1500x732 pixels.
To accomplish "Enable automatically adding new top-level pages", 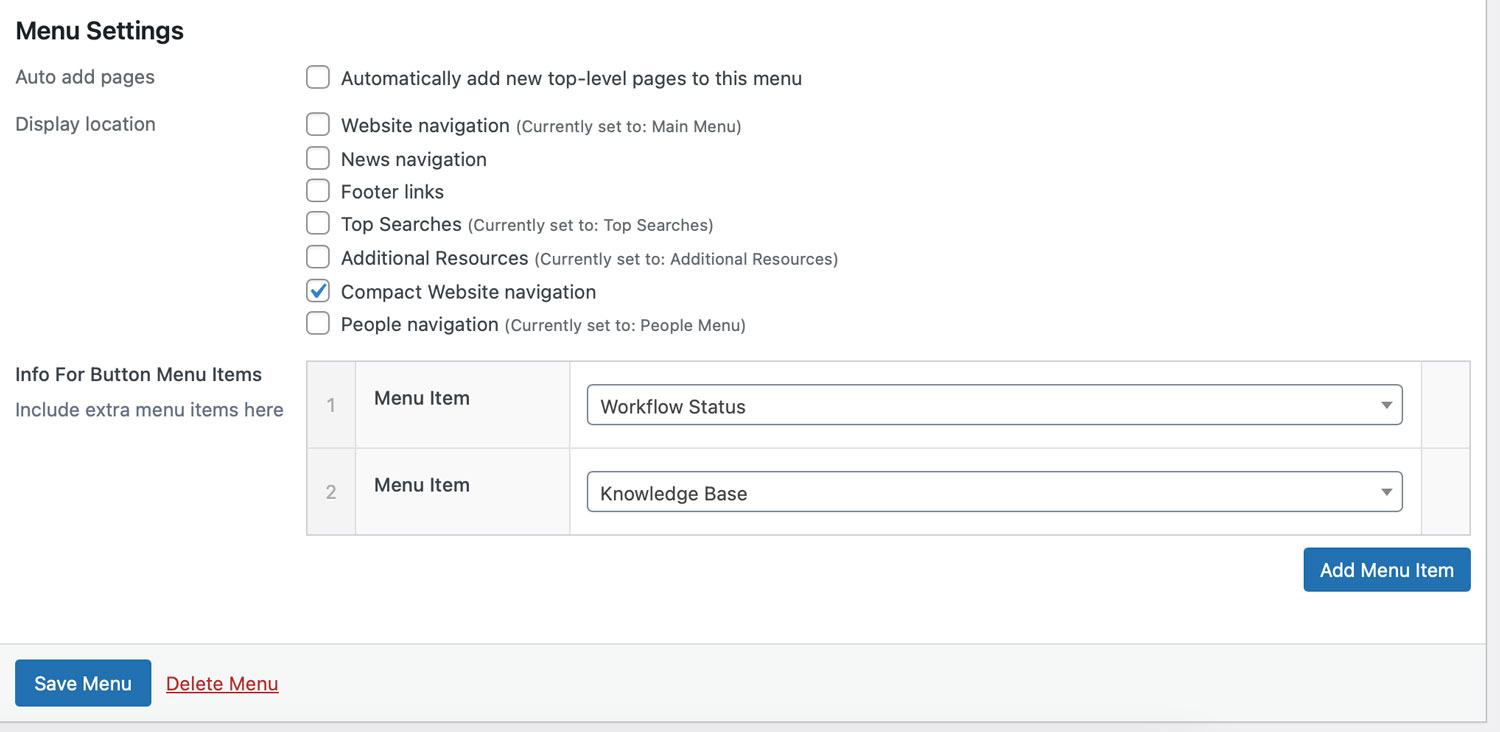I will click(318, 78).
